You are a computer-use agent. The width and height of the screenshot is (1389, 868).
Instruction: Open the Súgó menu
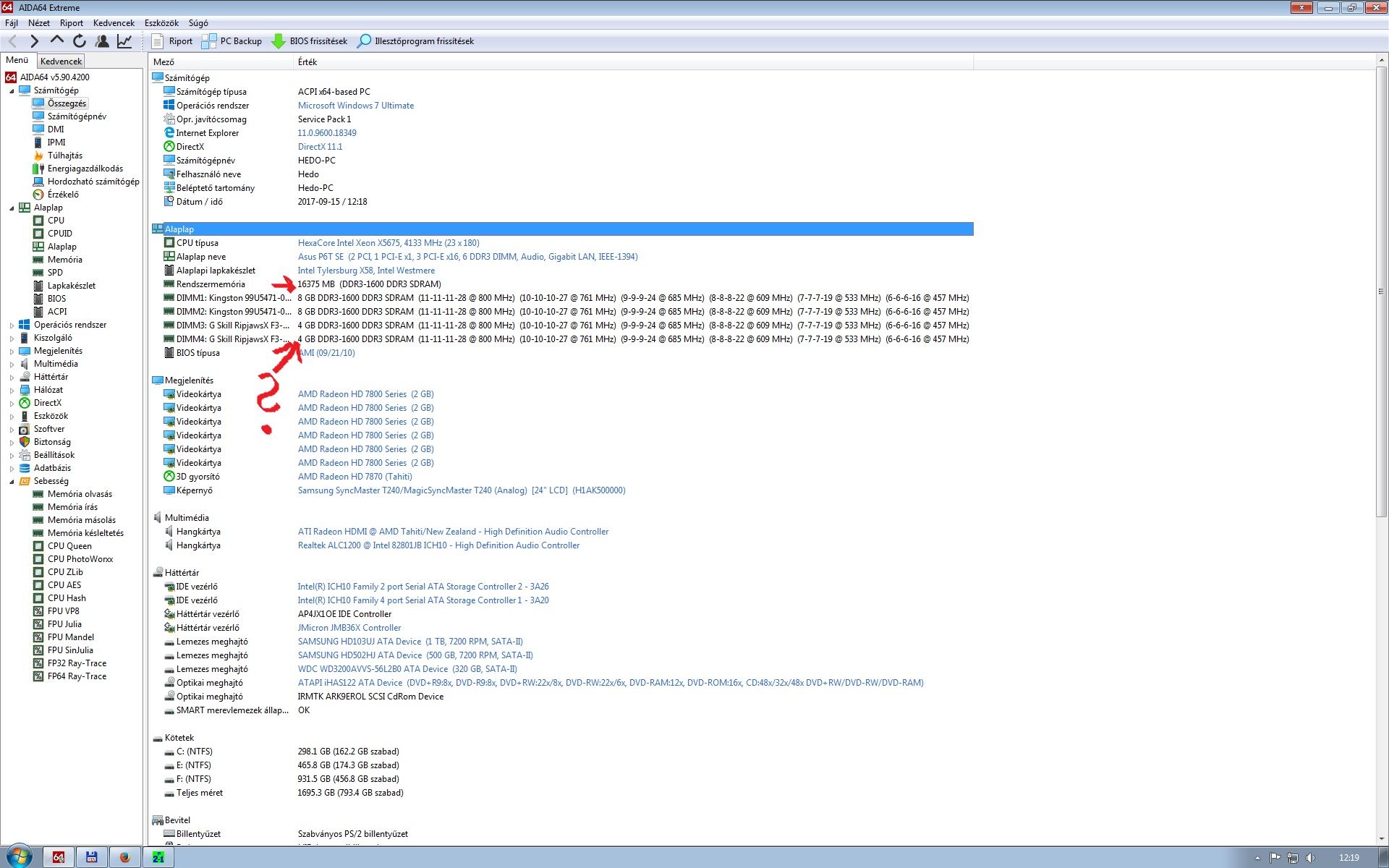point(198,22)
